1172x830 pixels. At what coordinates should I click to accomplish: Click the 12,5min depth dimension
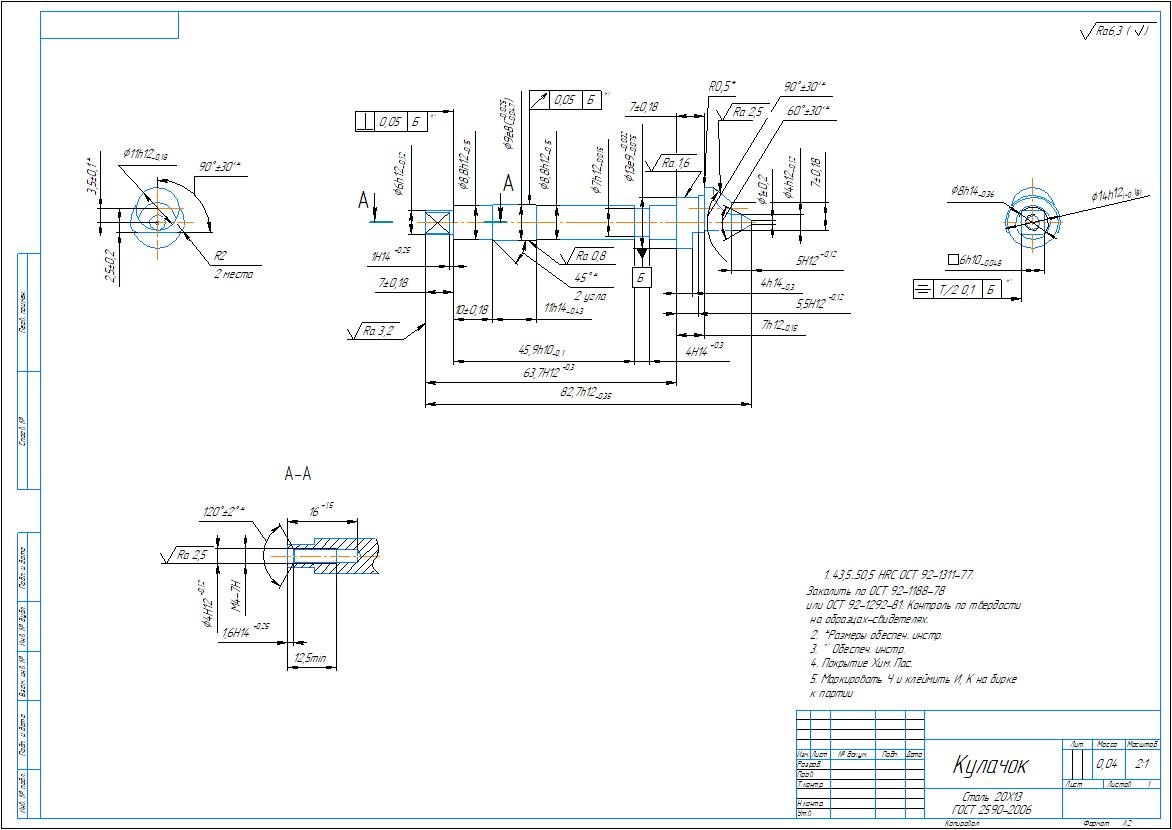[311, 658]
